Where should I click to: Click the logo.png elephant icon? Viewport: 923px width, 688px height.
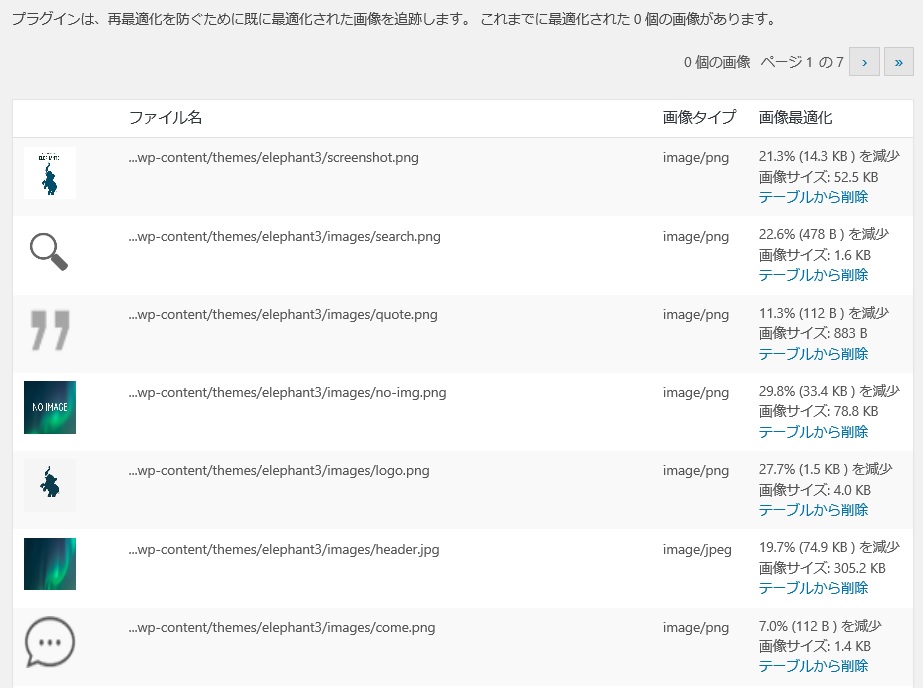click(50, 486)
